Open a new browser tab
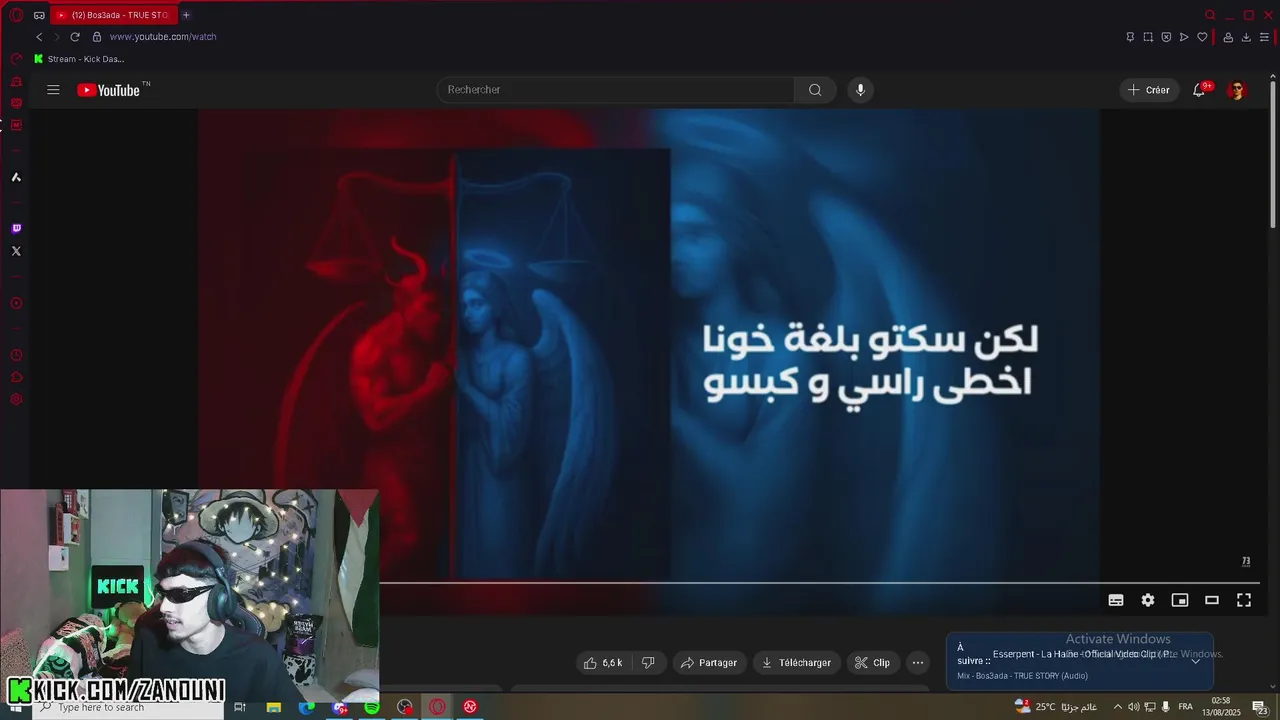This screenshot has width=1280, height=720. pyautogui.click(x=186, y=15)
